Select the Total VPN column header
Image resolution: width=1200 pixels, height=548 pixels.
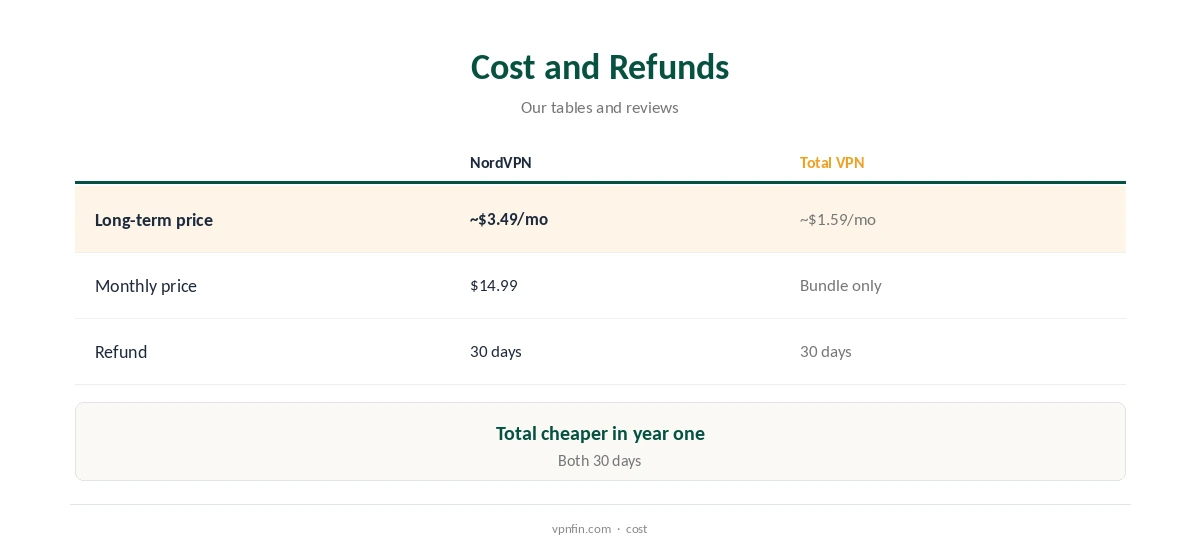[832, 162]
